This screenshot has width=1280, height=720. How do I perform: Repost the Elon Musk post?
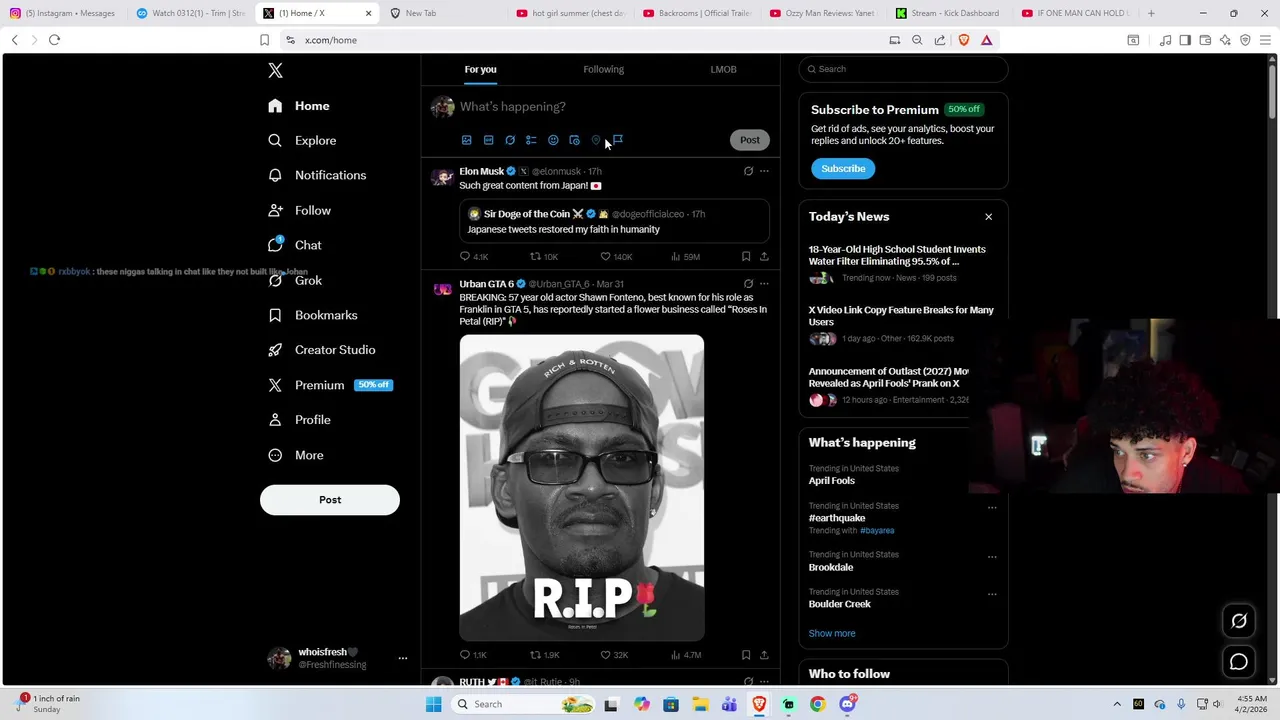[x=544, y=257]
